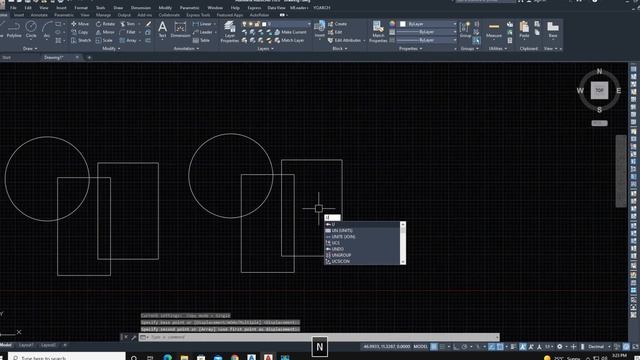Toggle annotation visibility in status bar
The width and height of the screenshot is (640, 360).
click(x=522, y=347)
